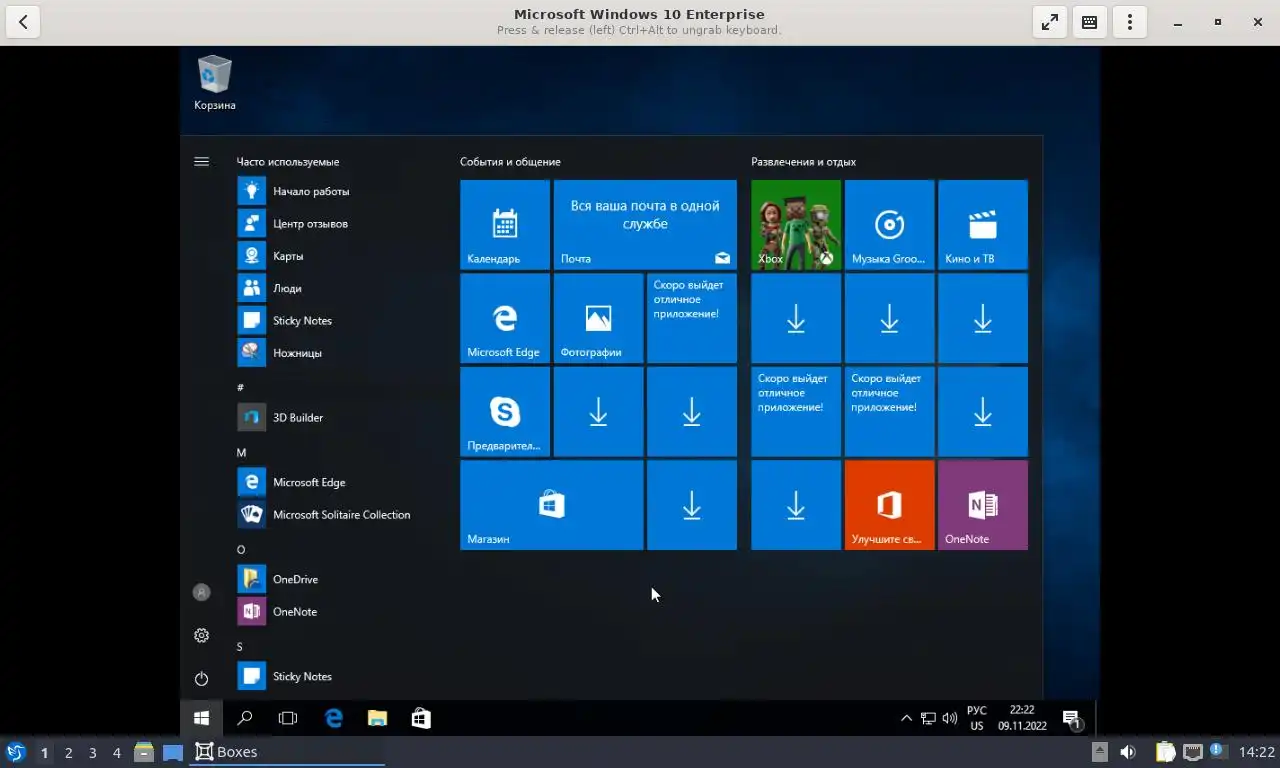
Task: Open the Улучшите св... Office tile
Action: (x=889, y=505)
